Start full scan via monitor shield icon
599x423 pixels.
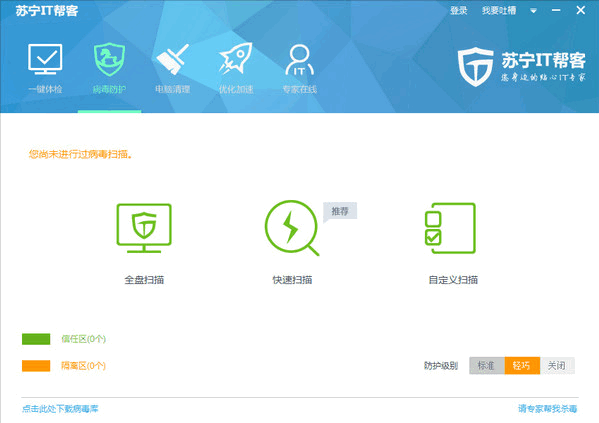[x=144, y=228]
